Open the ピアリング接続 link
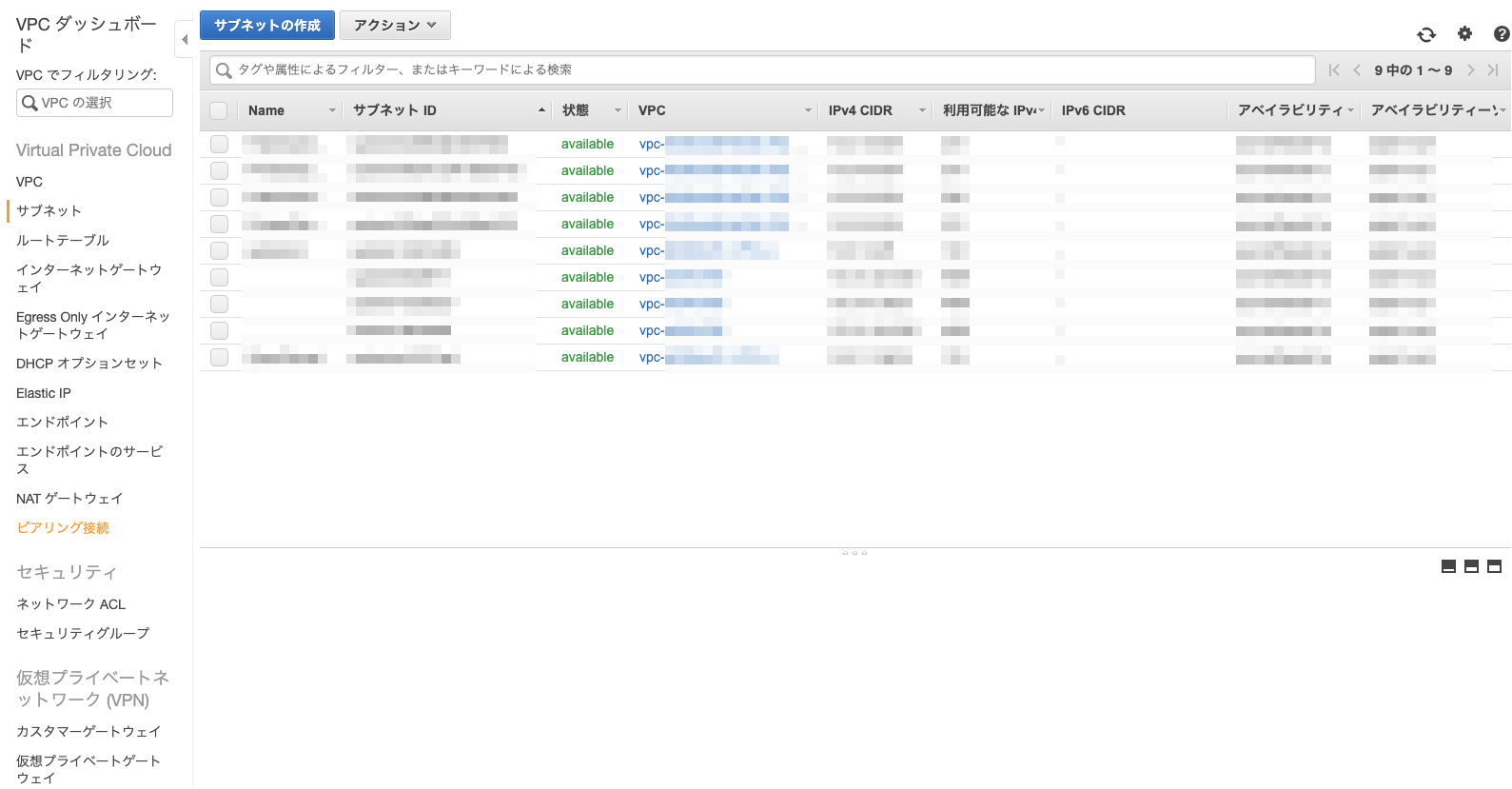Viewport: 1512px width, 789px height. [x=63, y=527]
